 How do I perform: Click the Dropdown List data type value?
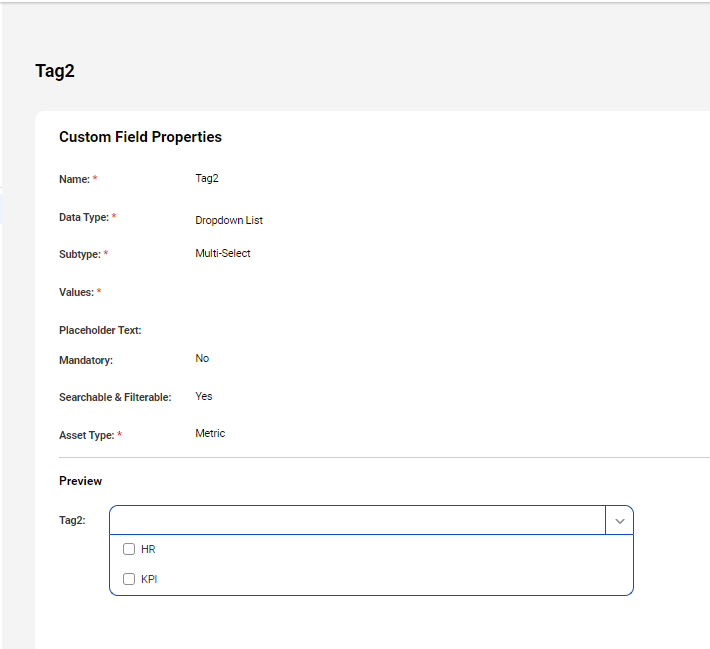[229, 220]
